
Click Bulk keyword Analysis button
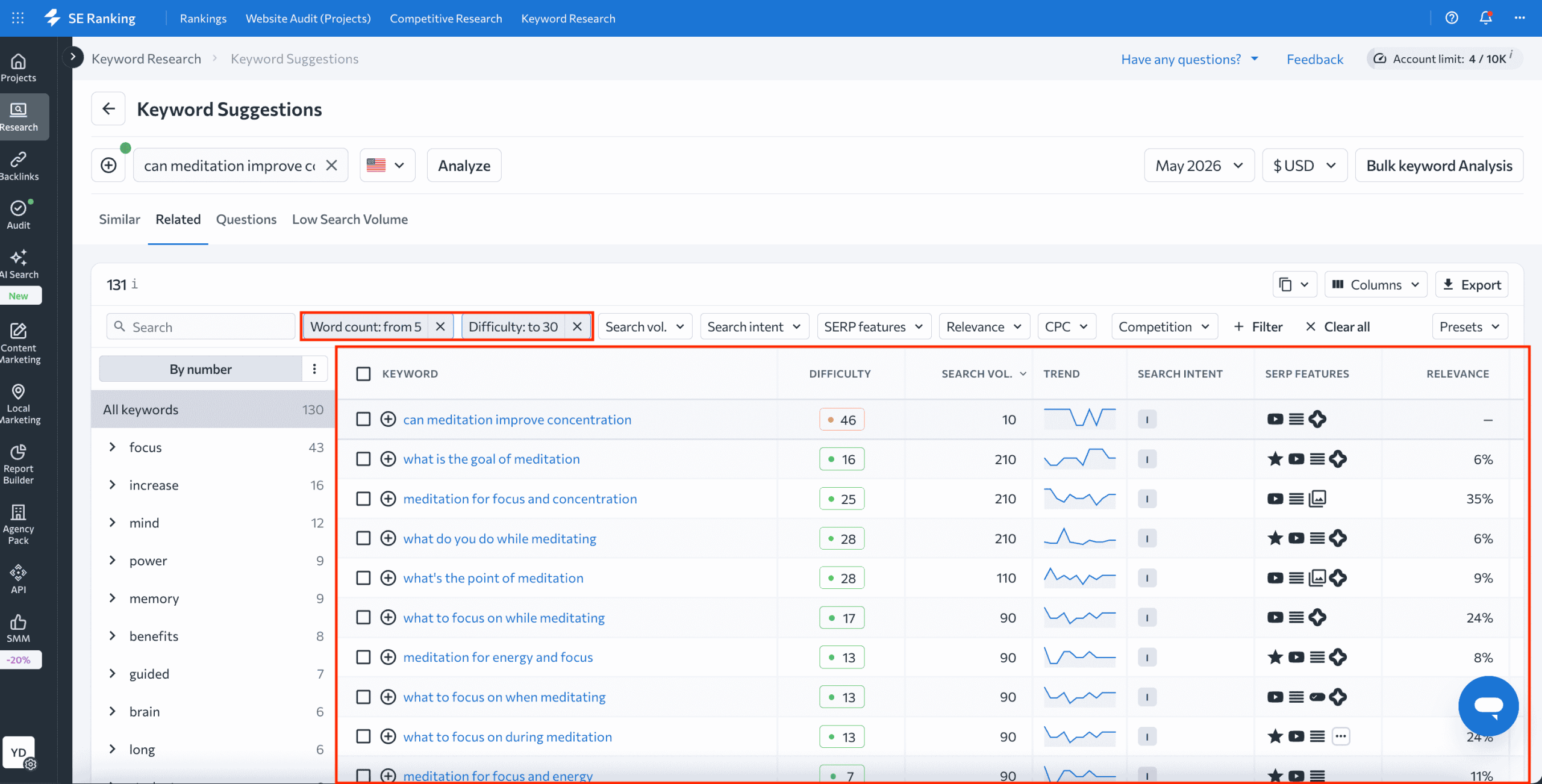click(1439, 166)
